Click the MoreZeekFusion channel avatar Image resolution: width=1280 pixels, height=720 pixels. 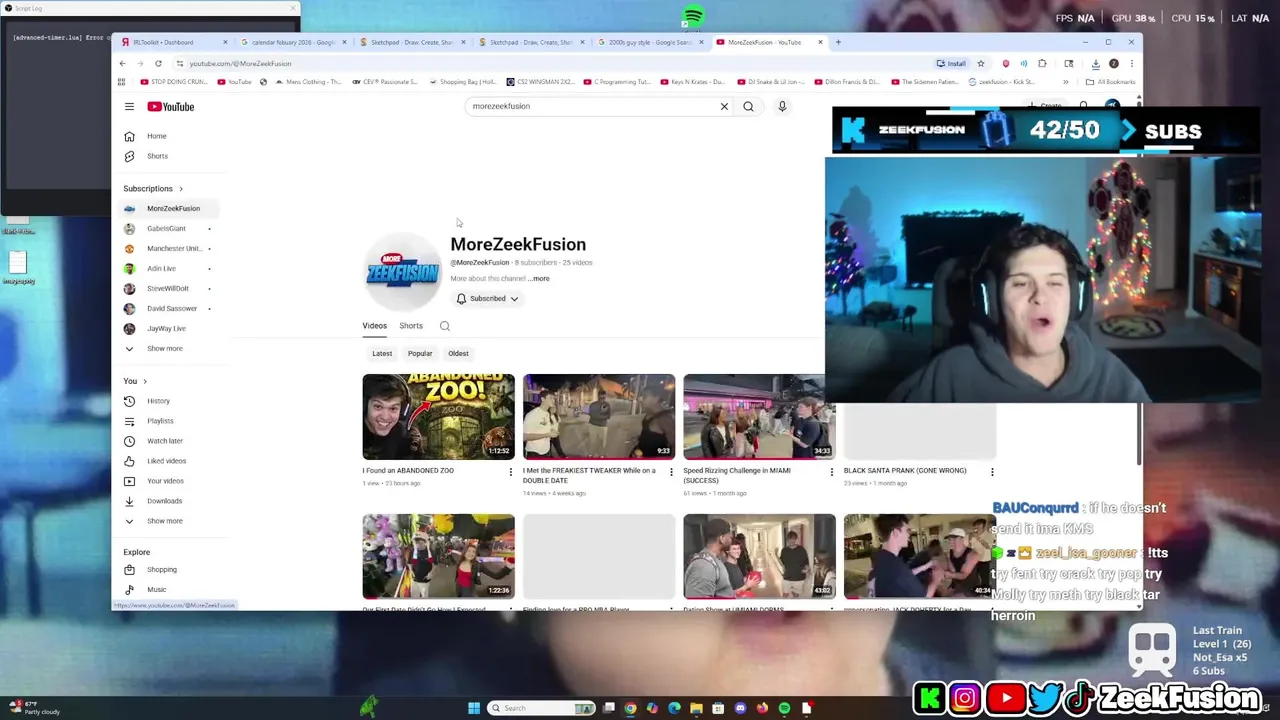point(402,271)
